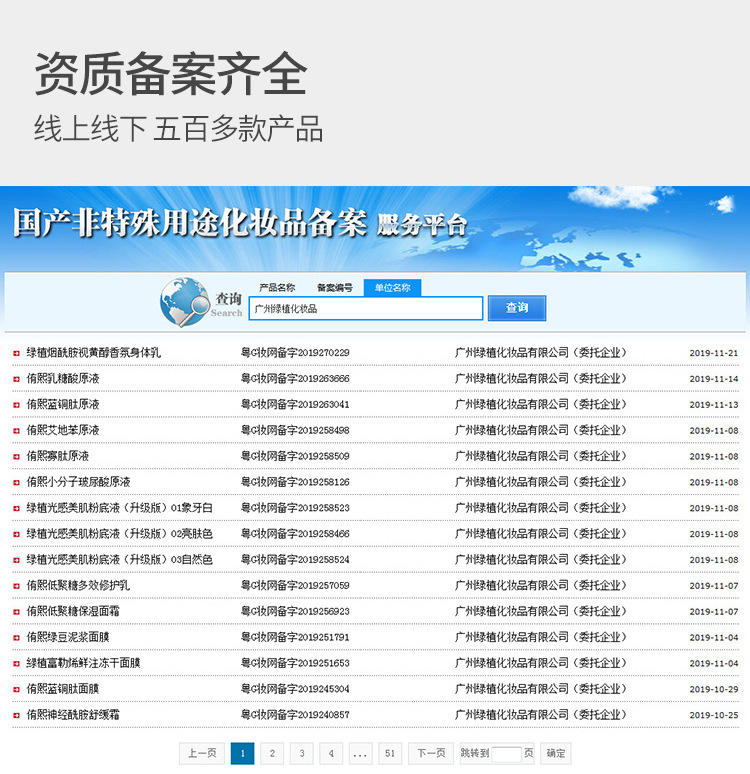This screenshot has width=750, height=774.
Task: Open product 侑熙绿豆泥浆面膜
Action: point(68,637)
